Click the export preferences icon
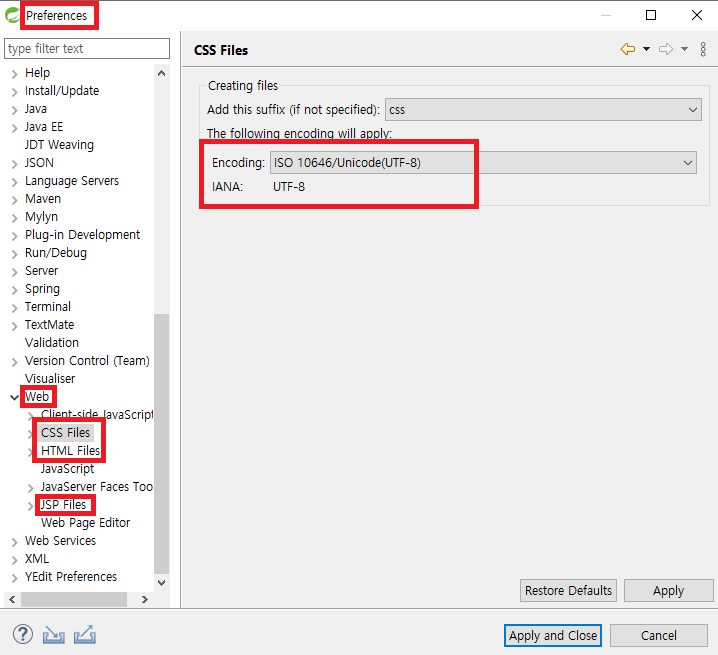 (x=85, y=634)
